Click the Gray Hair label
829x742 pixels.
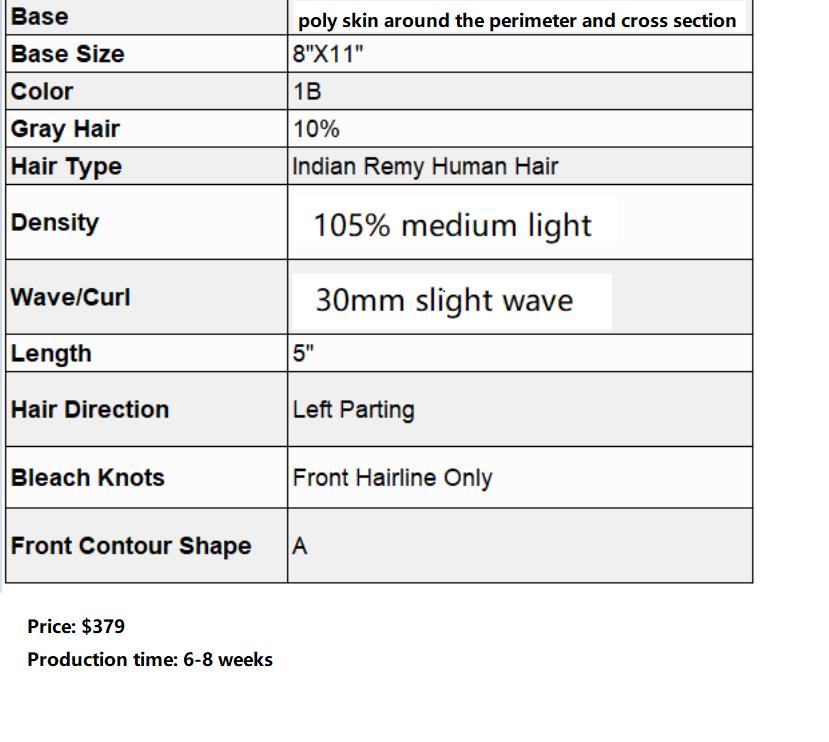[x=65, y=129]
